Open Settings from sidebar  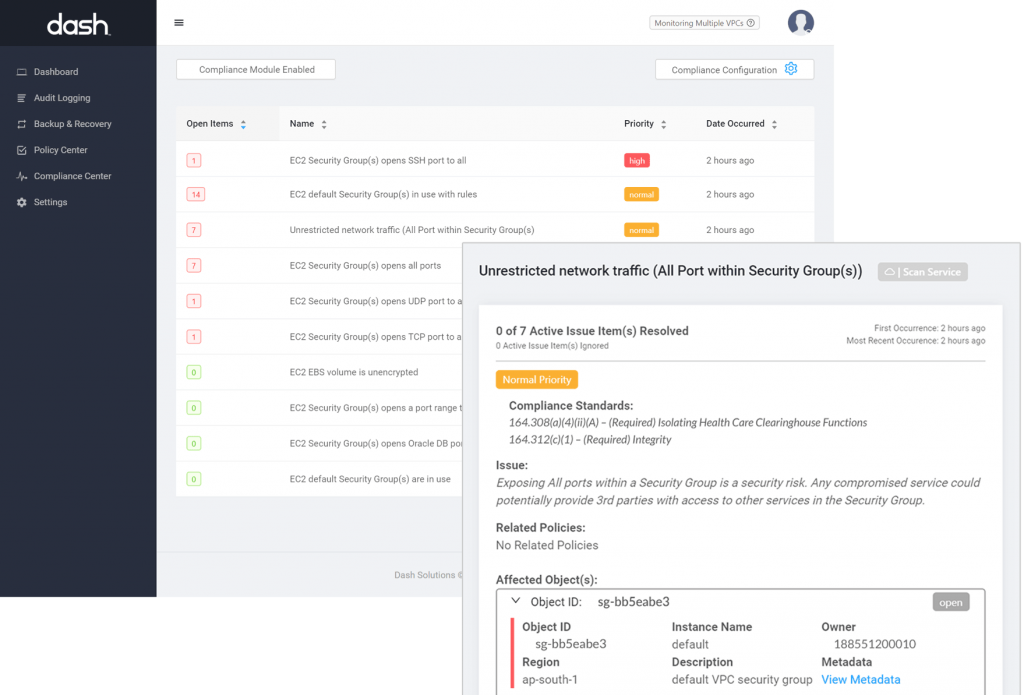[50, 202]
